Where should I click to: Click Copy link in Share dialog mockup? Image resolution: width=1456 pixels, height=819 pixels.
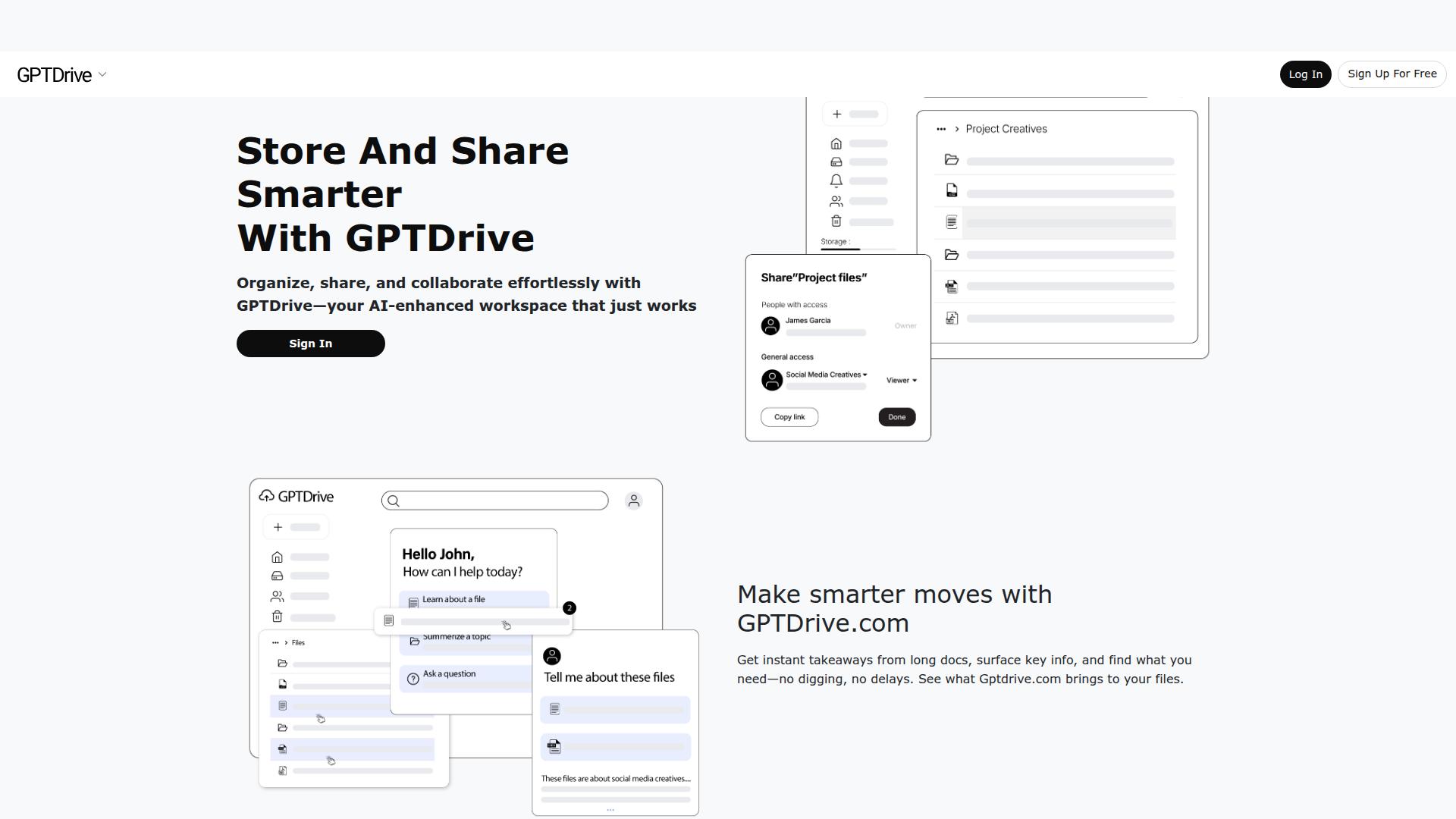click(x=789, y=417)
